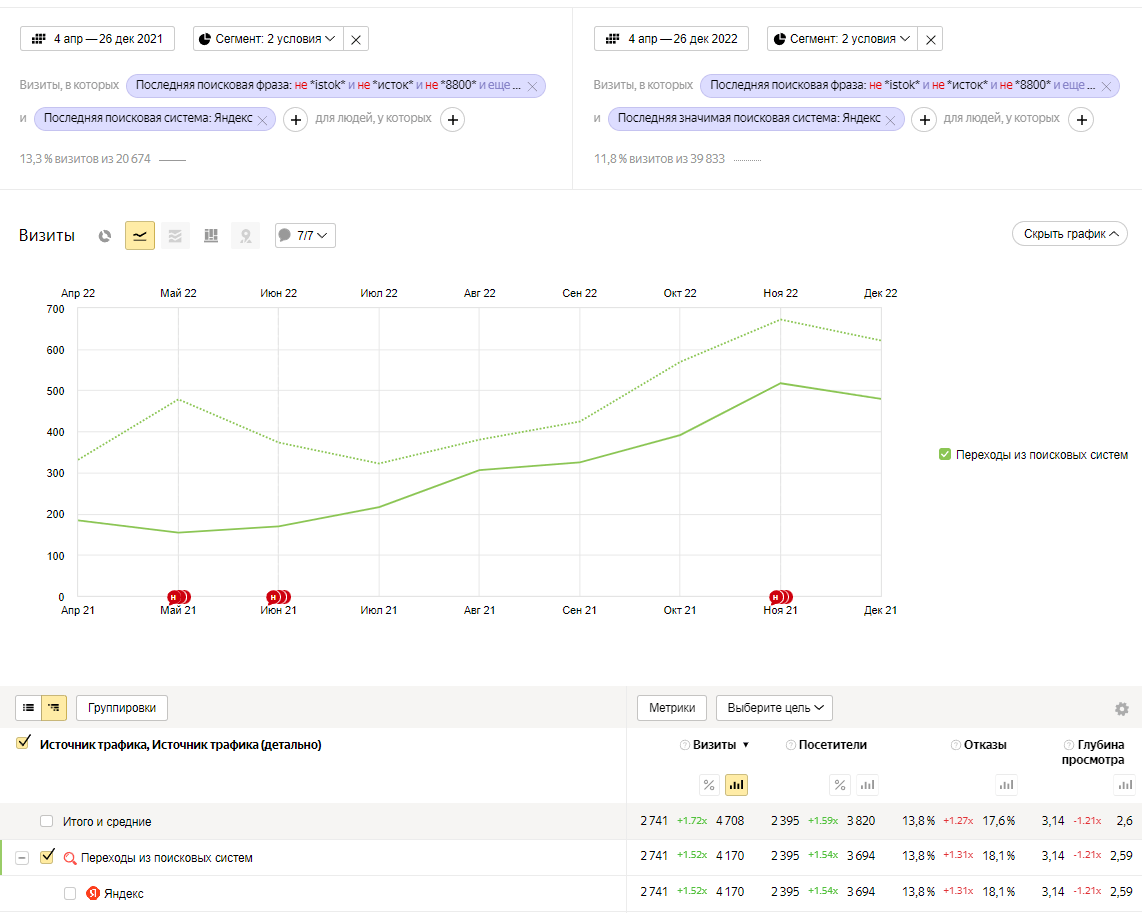Open table settings gear icon
The image size is (1142, 913).
pyautogui.click(x=1122, y=709)
